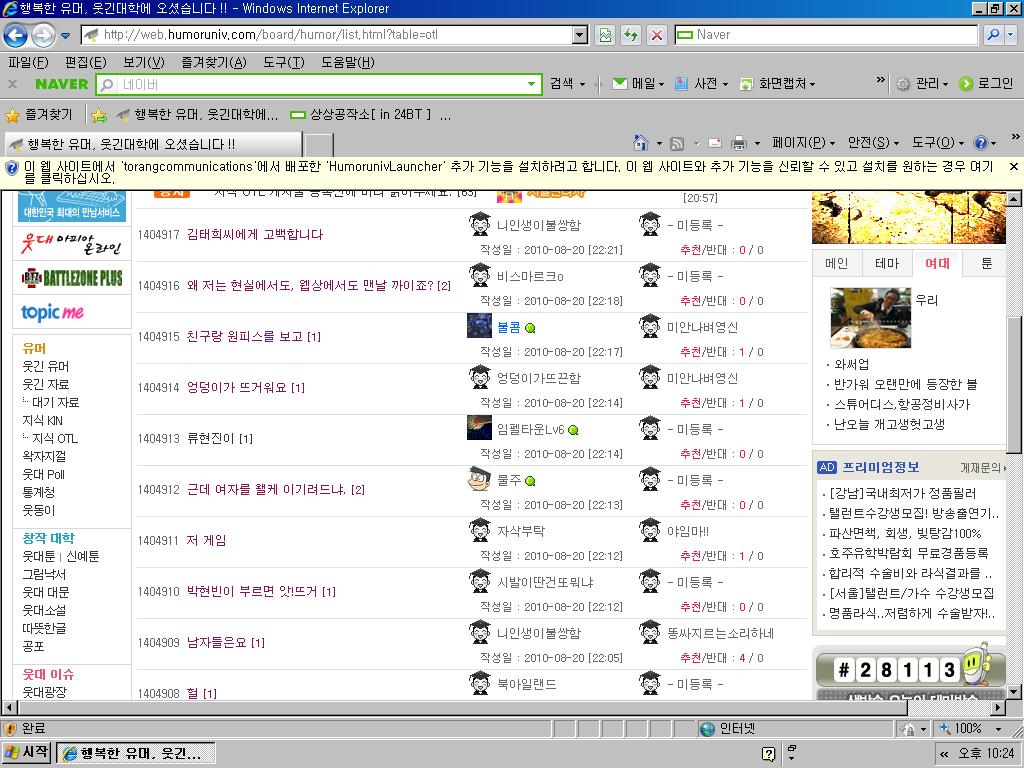
Task: Open the 도구(T) menu in menu bar
Action: click(x=283, y=62)
